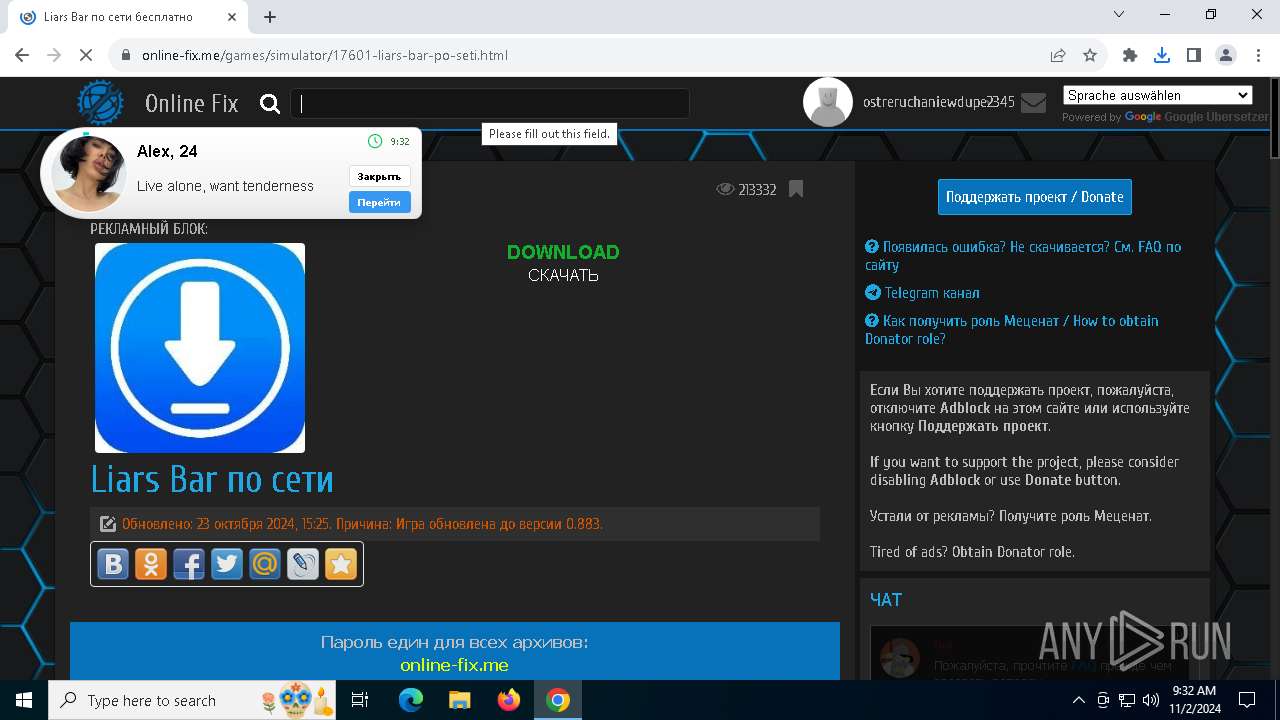Click the large blue download image
The height and width of the screenshot is (720, 1280).
200,348
